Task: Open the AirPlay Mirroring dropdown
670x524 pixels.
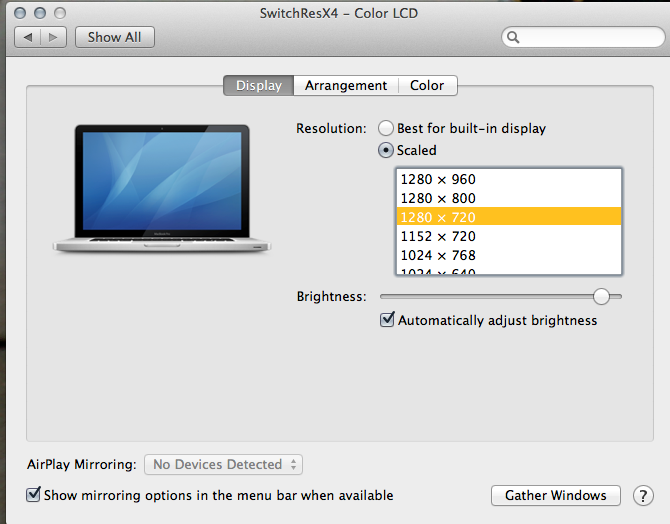Action: 223,465
